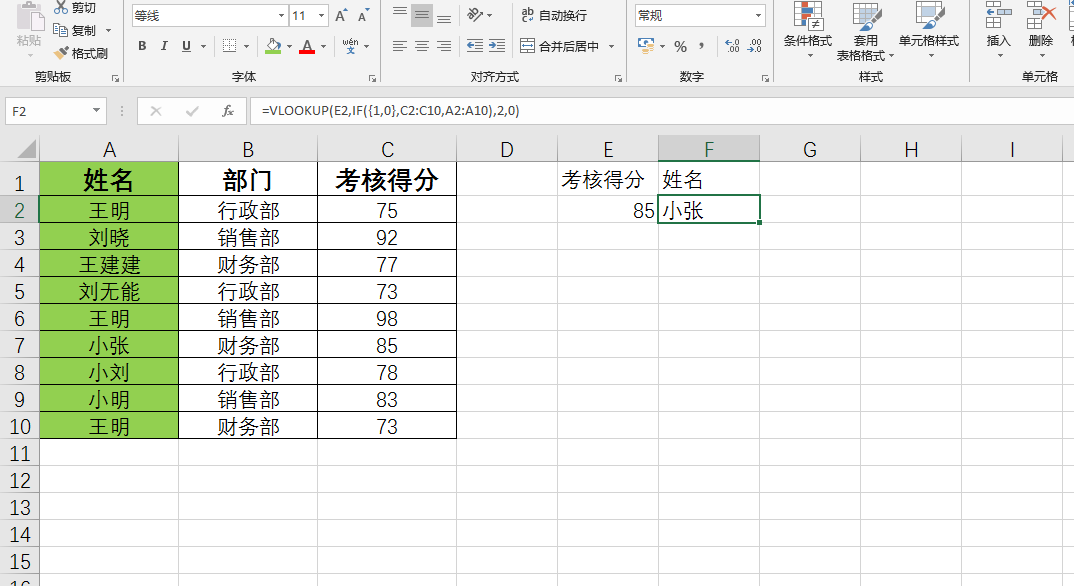Screen dimensions: 1074x586
Task: Click the Insert Function fx icon
Action: click(x=228, y=111)
